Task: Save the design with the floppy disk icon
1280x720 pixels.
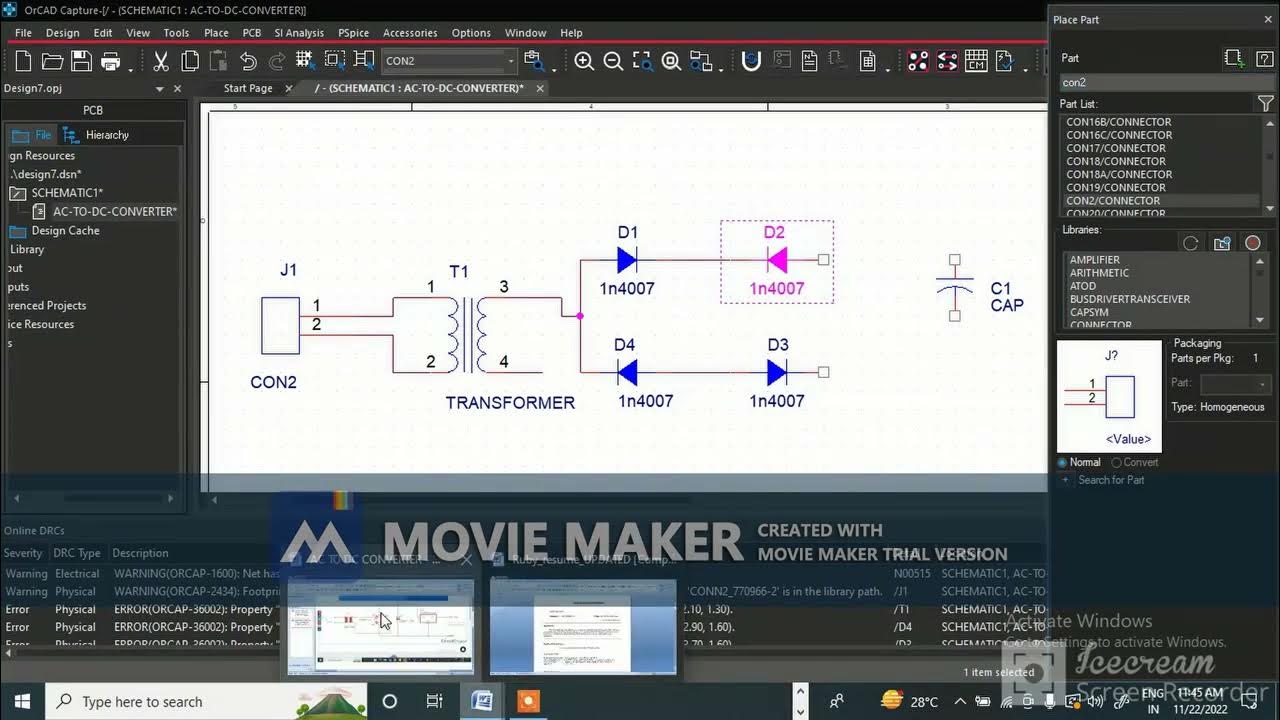Action: [81, 61]
